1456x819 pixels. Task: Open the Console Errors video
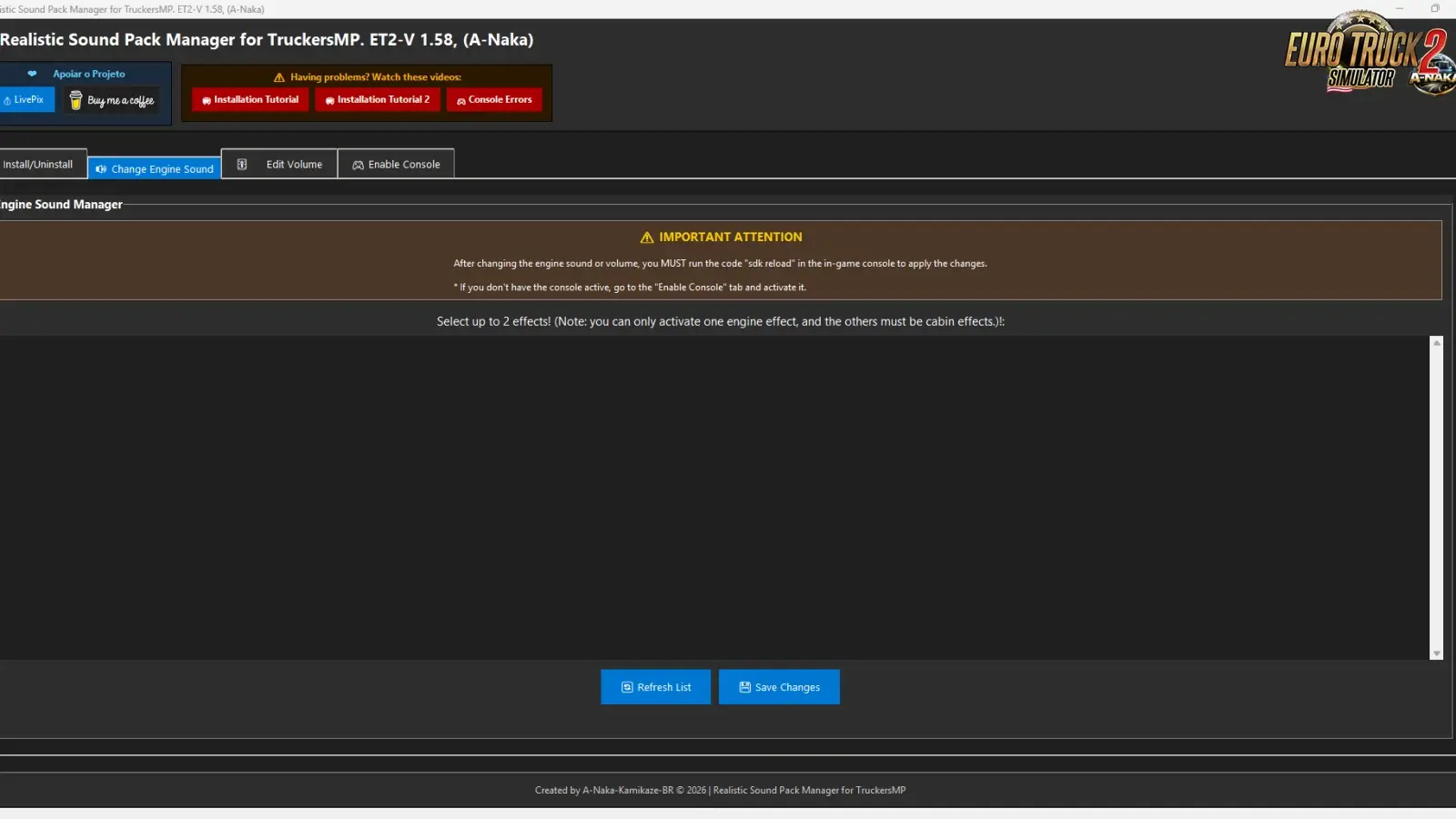(x=494, y=100)
